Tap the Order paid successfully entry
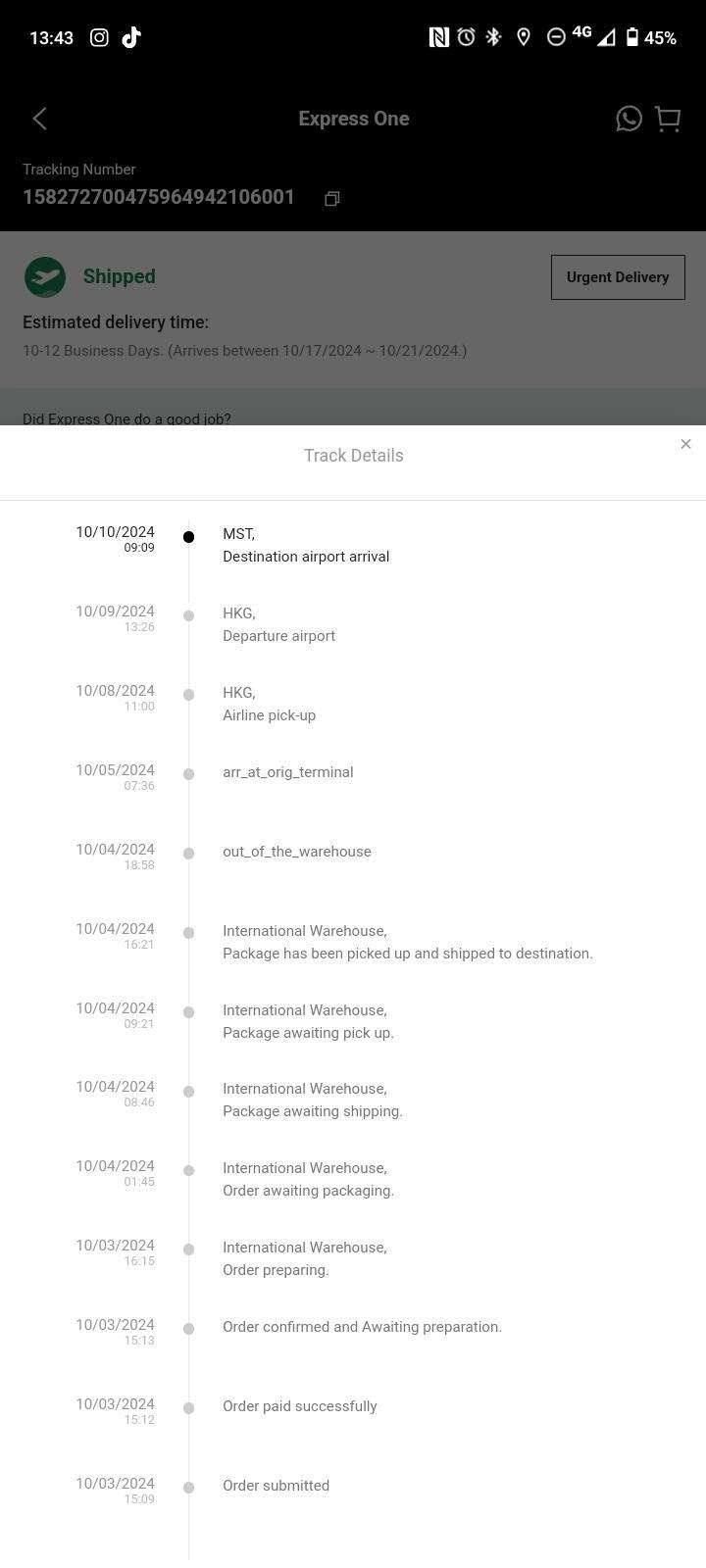The height and width of the screenshot is (1568, 706). tap(300, 1406)
